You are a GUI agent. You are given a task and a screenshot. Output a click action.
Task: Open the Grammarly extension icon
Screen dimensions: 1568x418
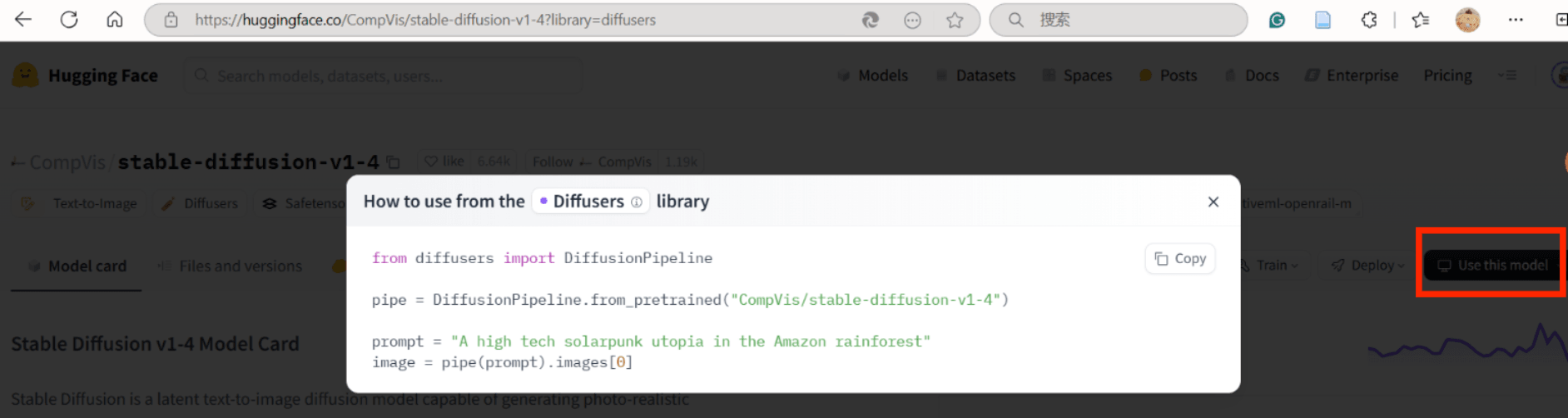pyautogui.click(x=1277, y=20)
